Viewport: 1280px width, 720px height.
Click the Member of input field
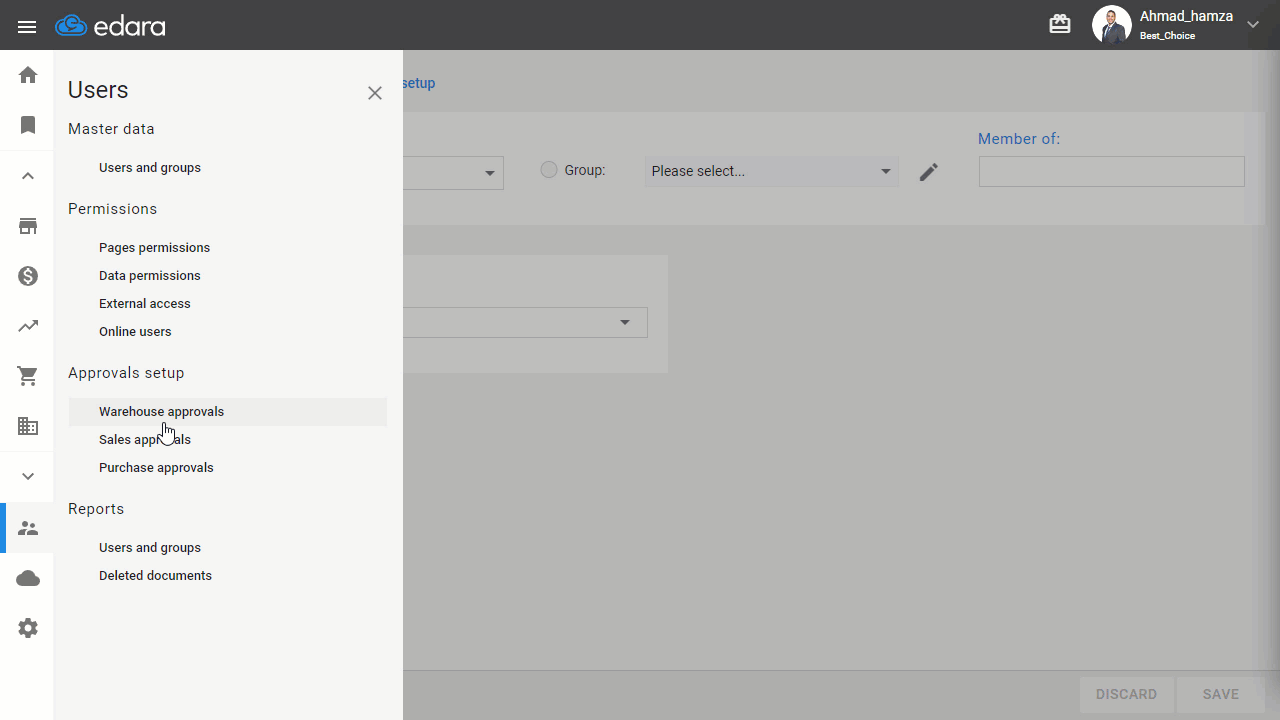[1112, 171]
